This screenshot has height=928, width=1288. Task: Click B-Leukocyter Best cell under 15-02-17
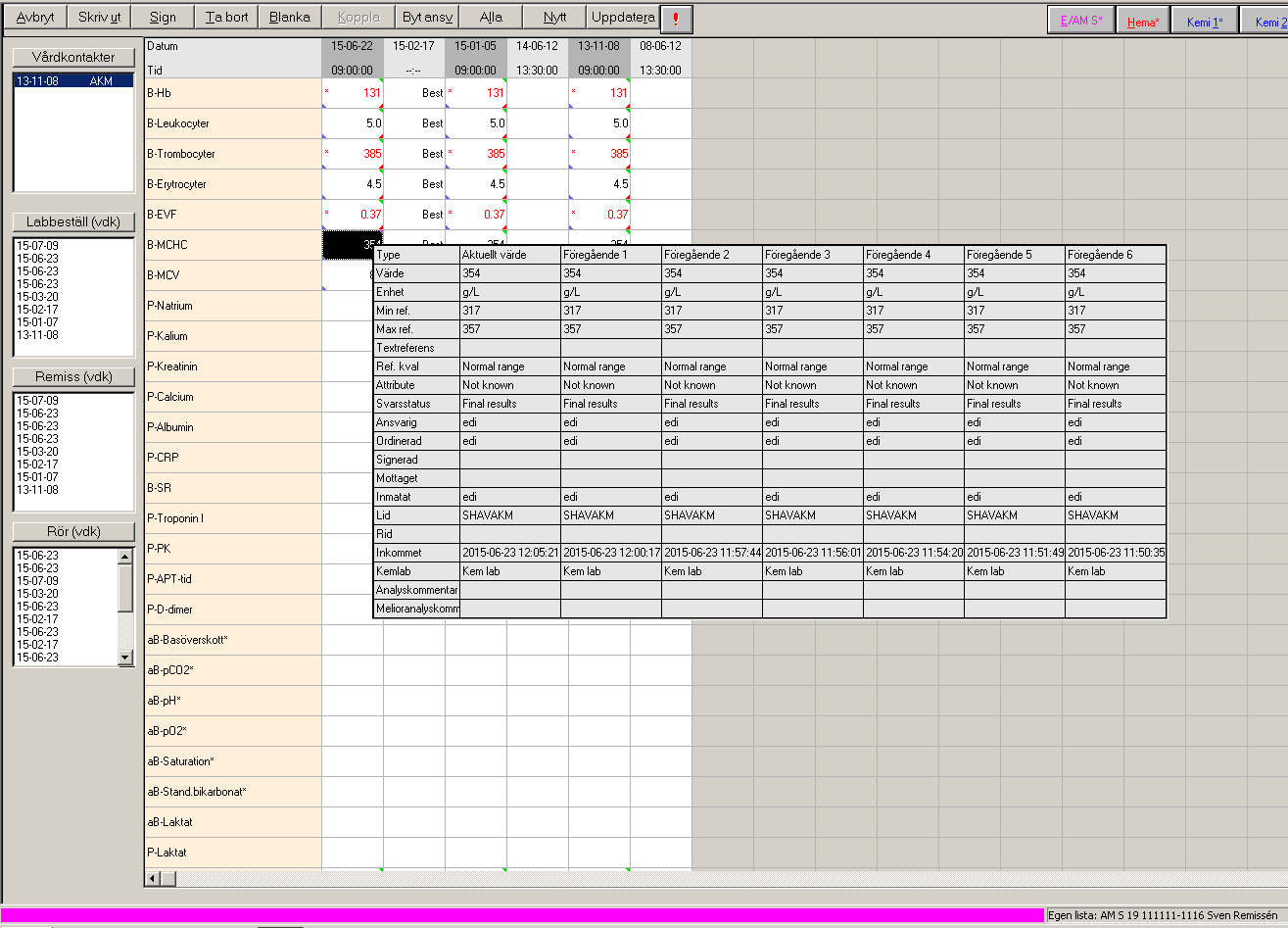coord(414,123)
